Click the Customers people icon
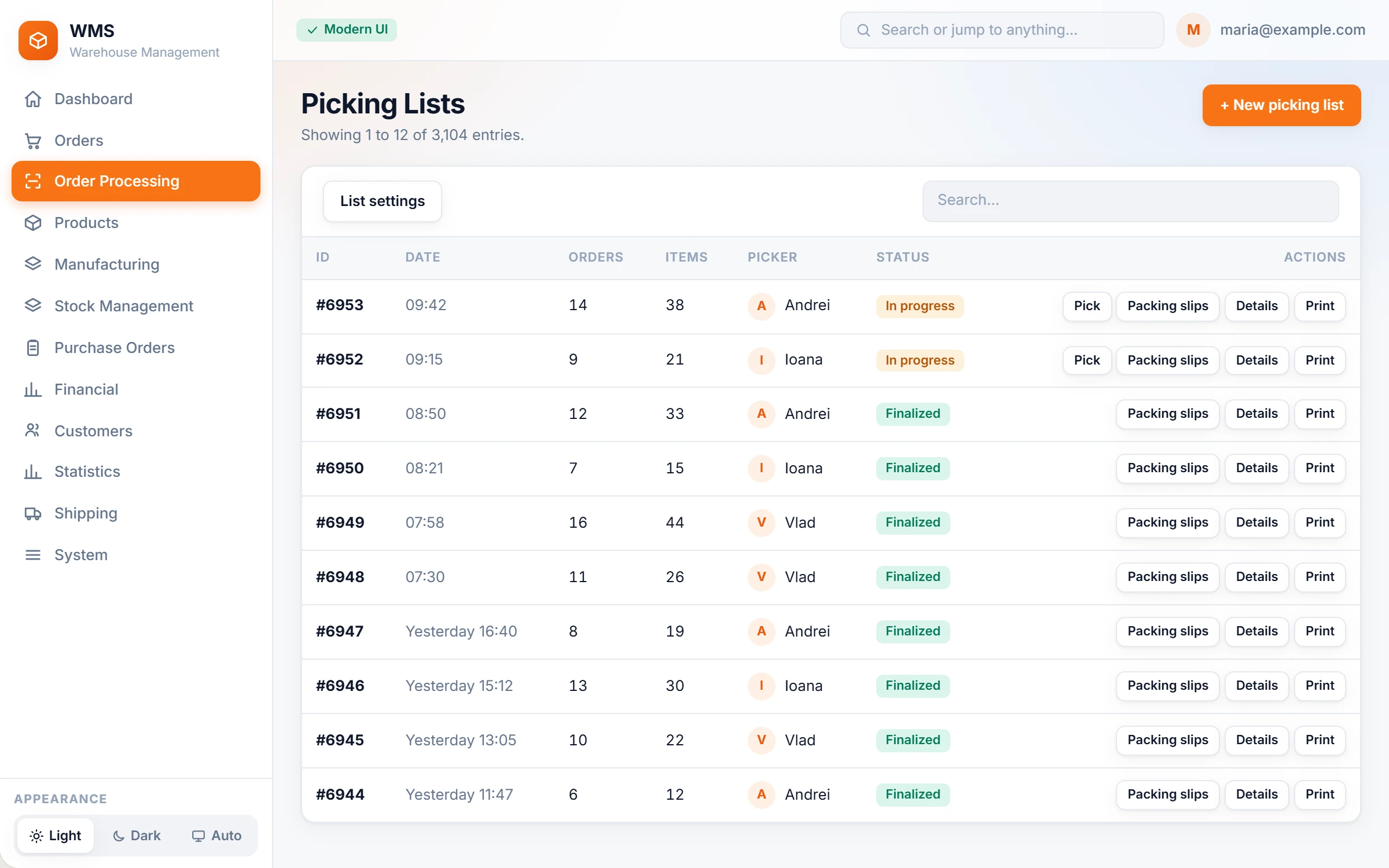Screen dimensions: 1389x868 click(33, 431)
